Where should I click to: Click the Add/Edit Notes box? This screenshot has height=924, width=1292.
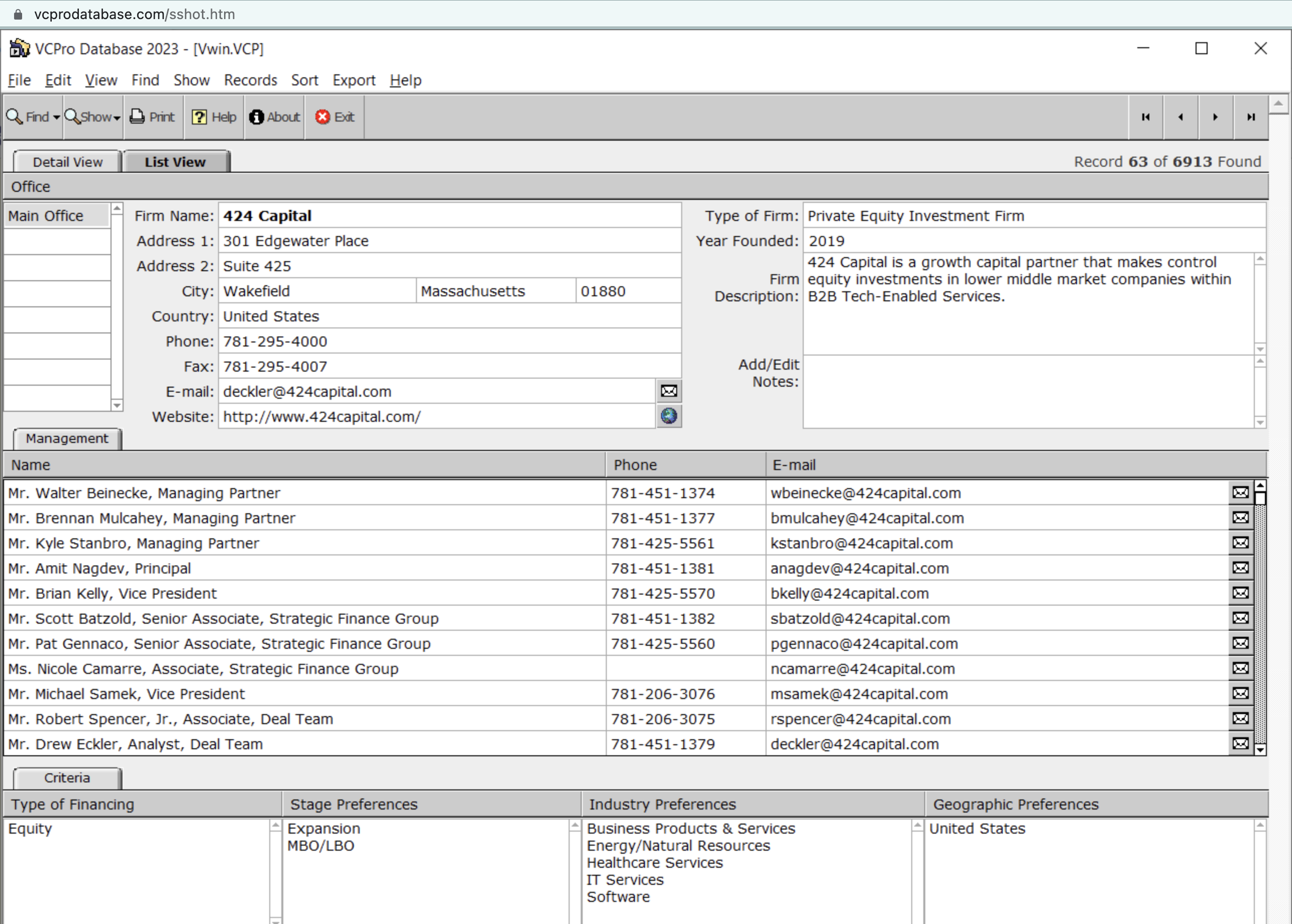pos(1028,392)
